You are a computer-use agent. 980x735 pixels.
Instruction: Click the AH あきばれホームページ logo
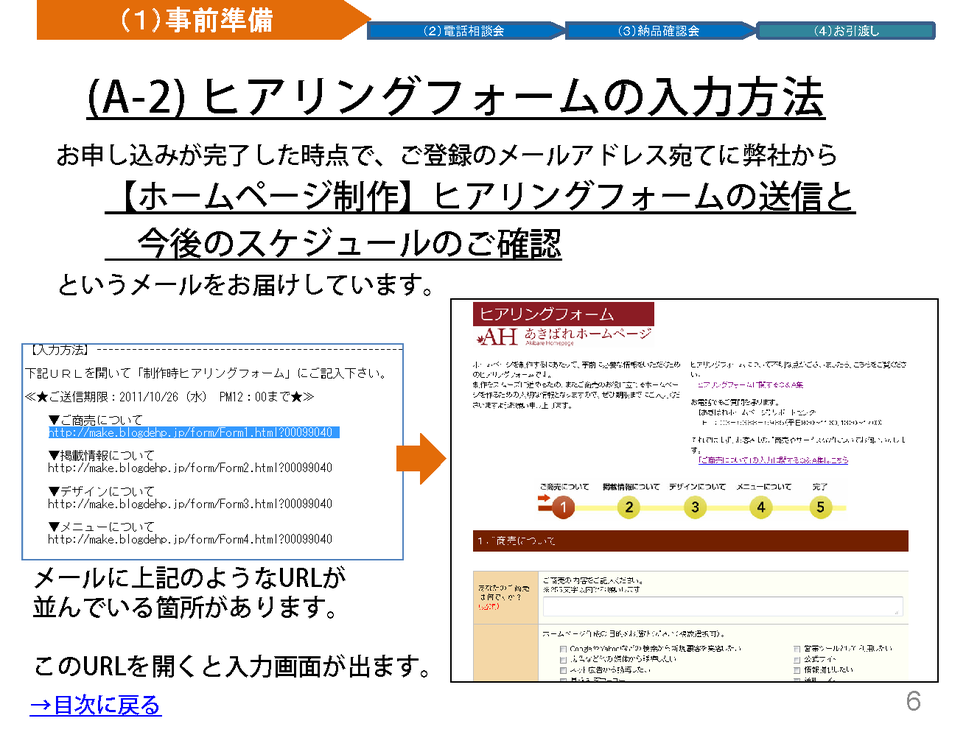[x=565, y=335]
